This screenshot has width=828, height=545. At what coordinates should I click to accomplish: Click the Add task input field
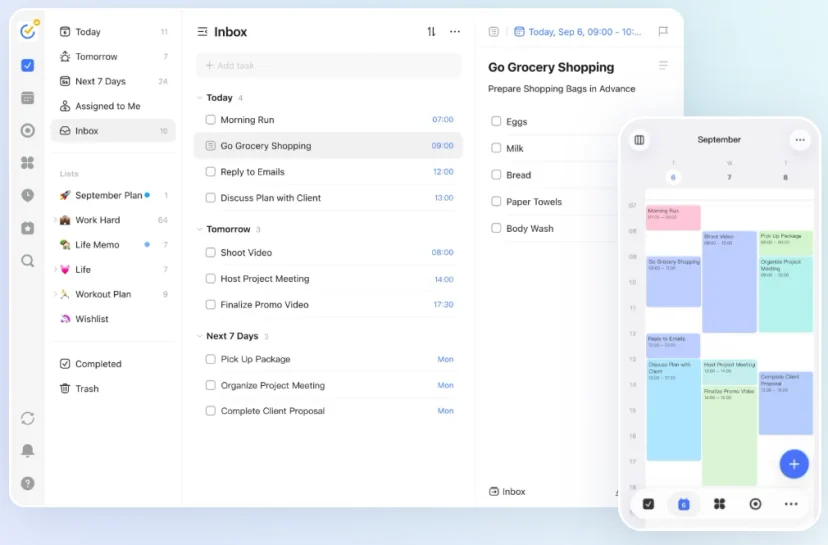click(x=328, y=65)
